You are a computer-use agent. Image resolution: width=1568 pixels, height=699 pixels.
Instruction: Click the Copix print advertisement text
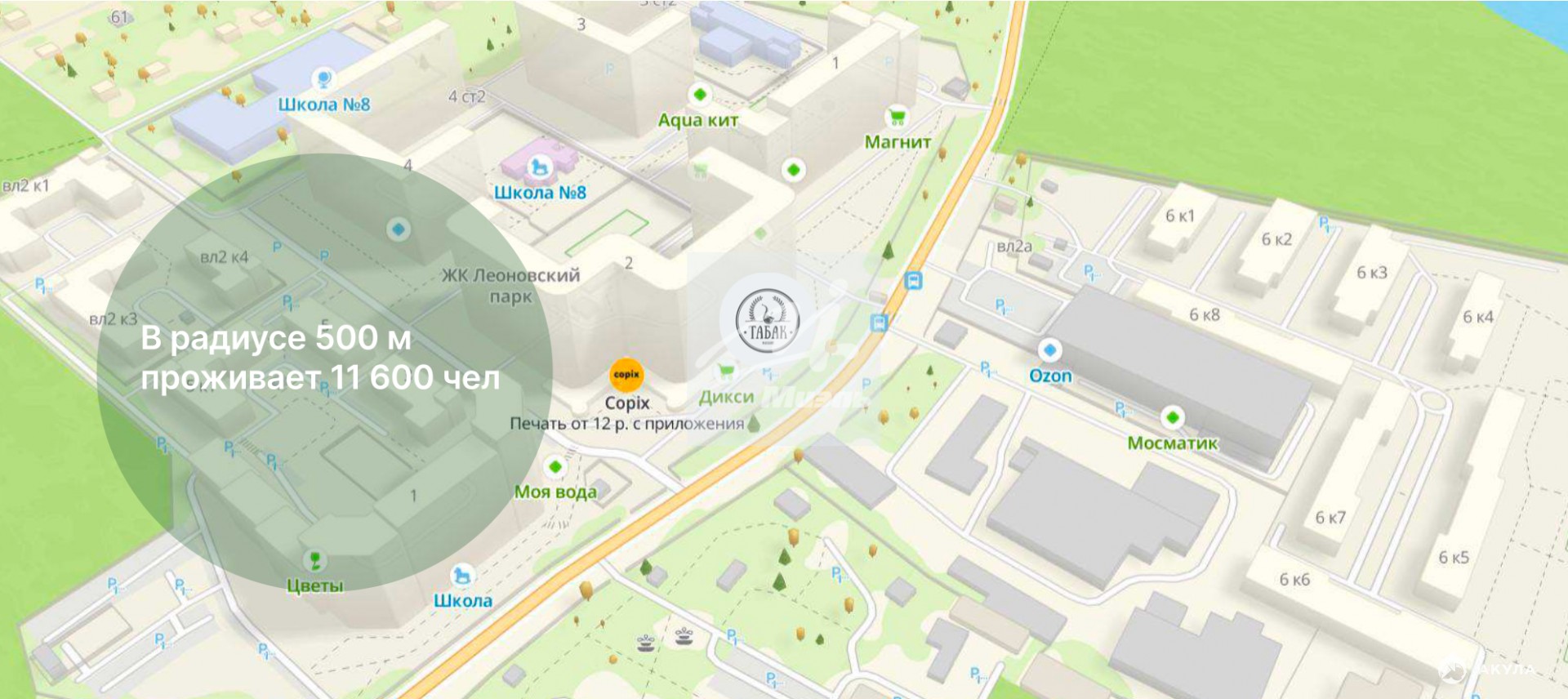point(627,424)
